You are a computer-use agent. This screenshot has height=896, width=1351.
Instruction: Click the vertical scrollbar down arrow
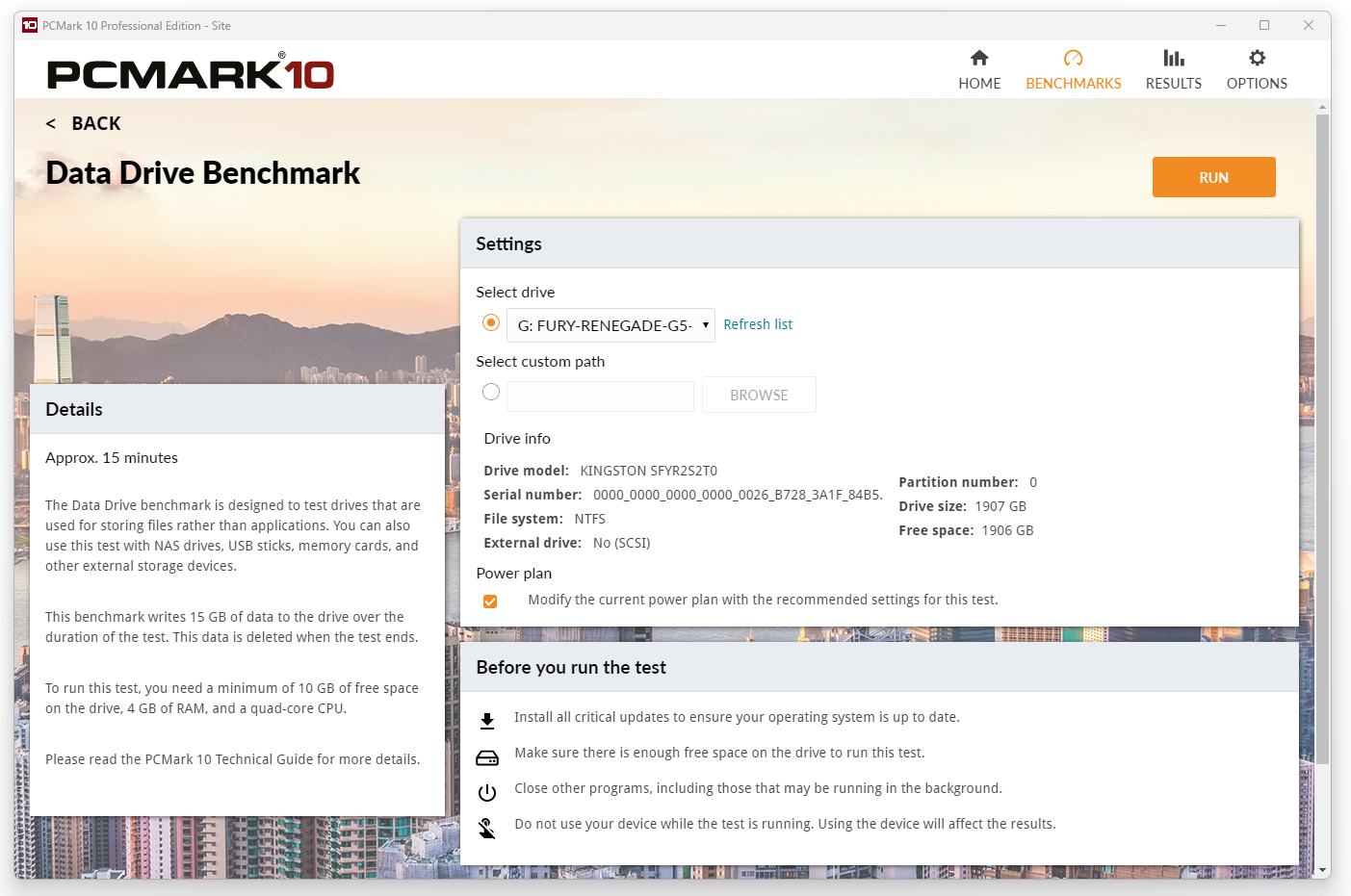[x=1323, y=870]
